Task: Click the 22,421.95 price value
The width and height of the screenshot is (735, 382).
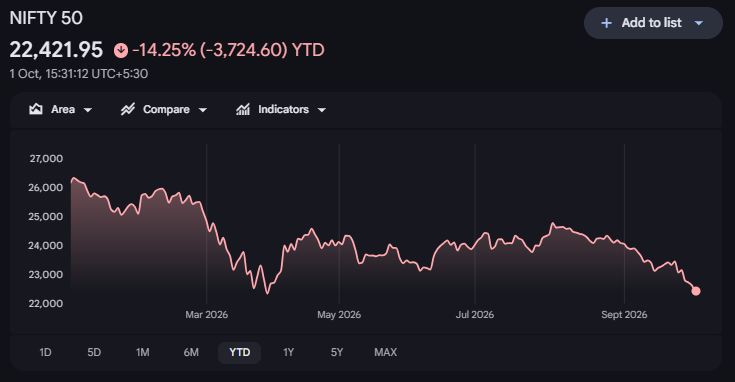Action: click(x=56, y=50)
